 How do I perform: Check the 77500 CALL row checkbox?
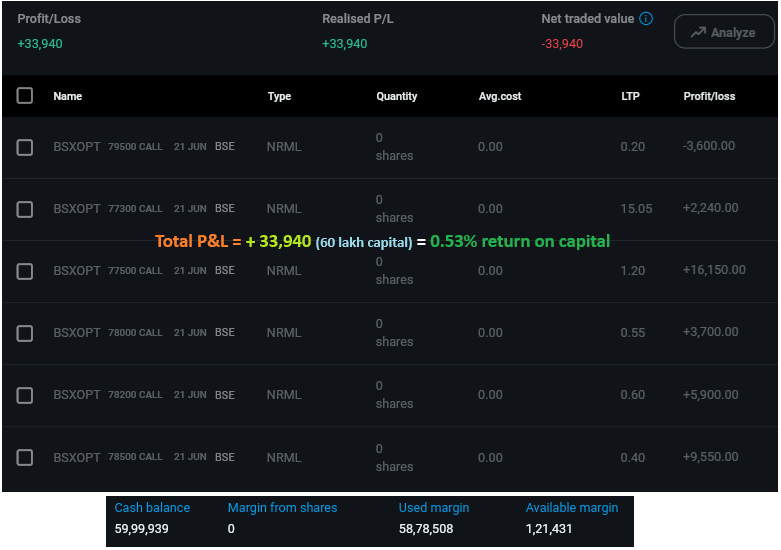click(x=24, y=271)
